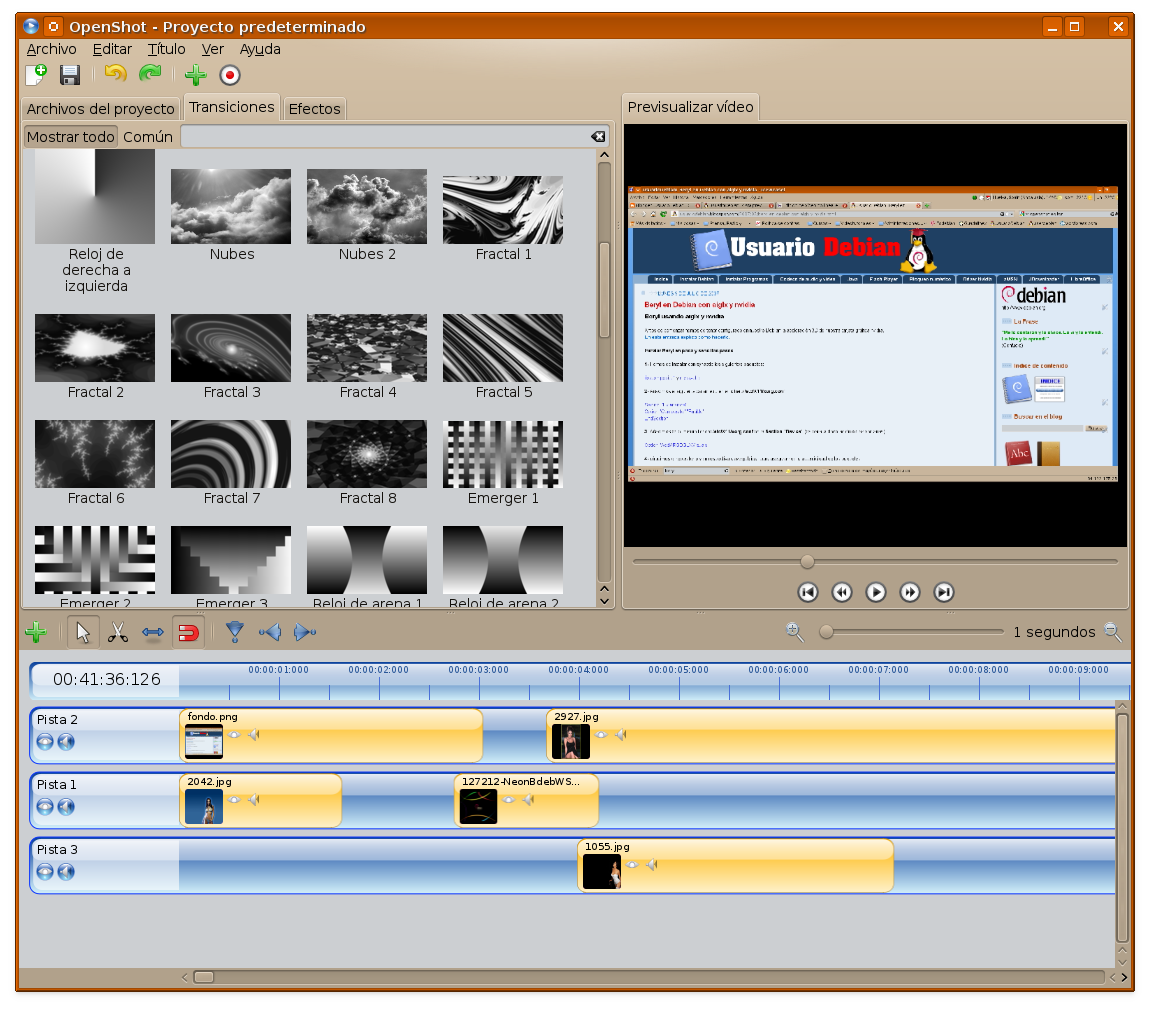Undo the last action with yellow arrow
The height and width of the screenshot is (1010, 1150).
115,74
